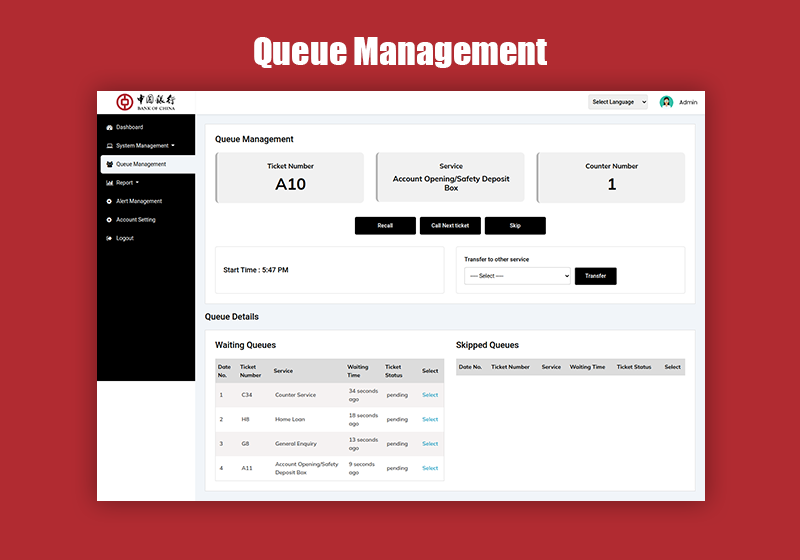Open the Select Language dropdown
Viewport: 800px width, 560px height.
coord(618,102)
